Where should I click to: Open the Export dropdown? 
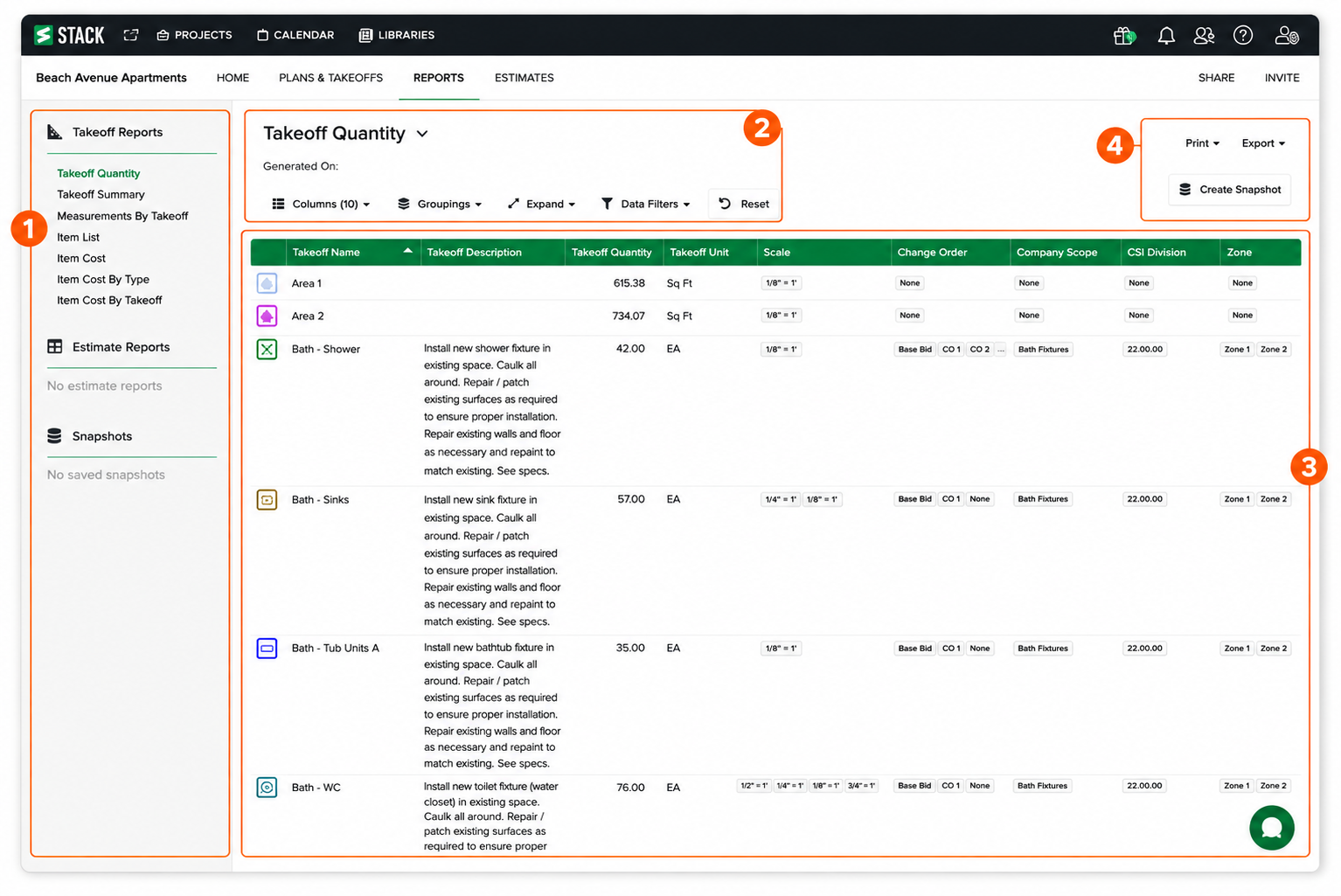[1263, 143]
